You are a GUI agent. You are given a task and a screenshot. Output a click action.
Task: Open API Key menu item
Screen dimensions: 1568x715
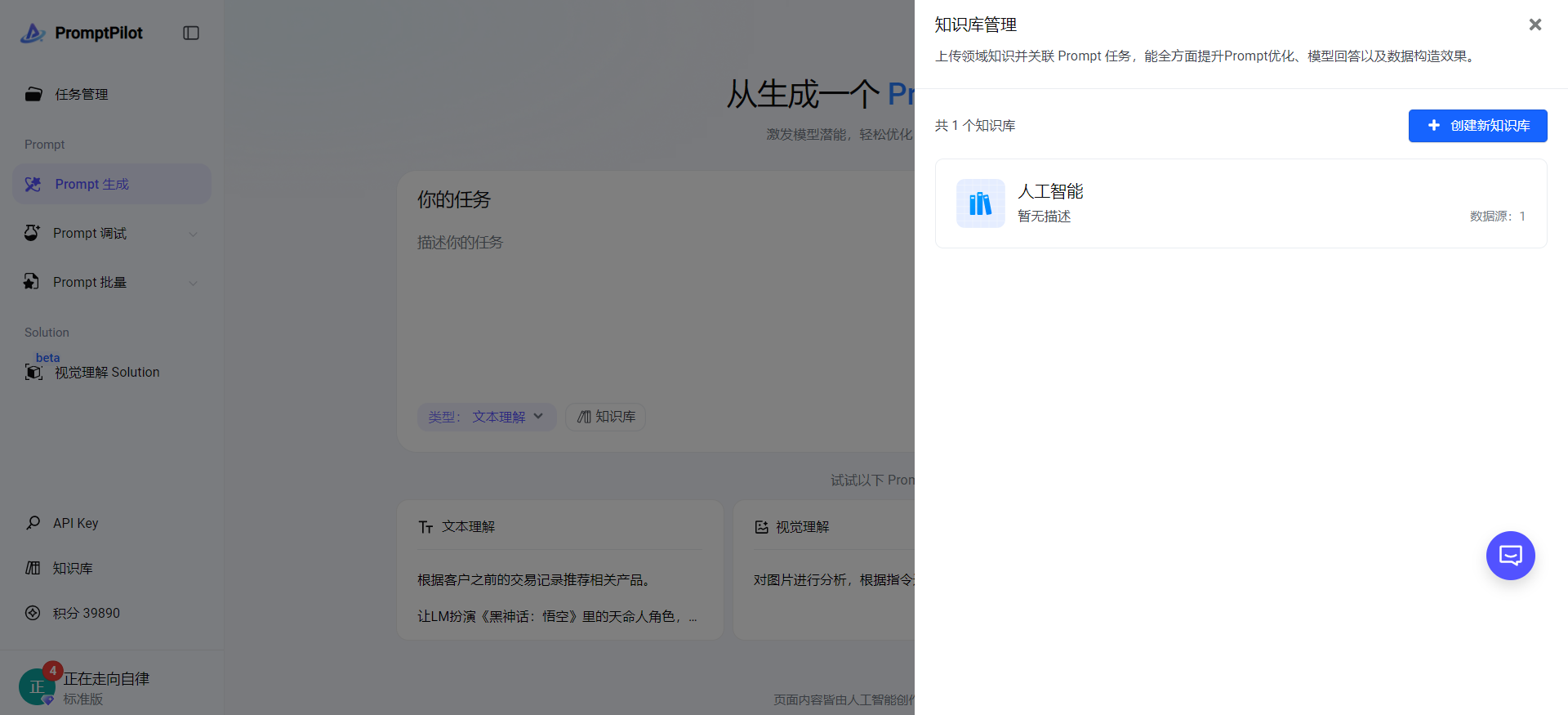pyautogui.click(x=112, y=523)
